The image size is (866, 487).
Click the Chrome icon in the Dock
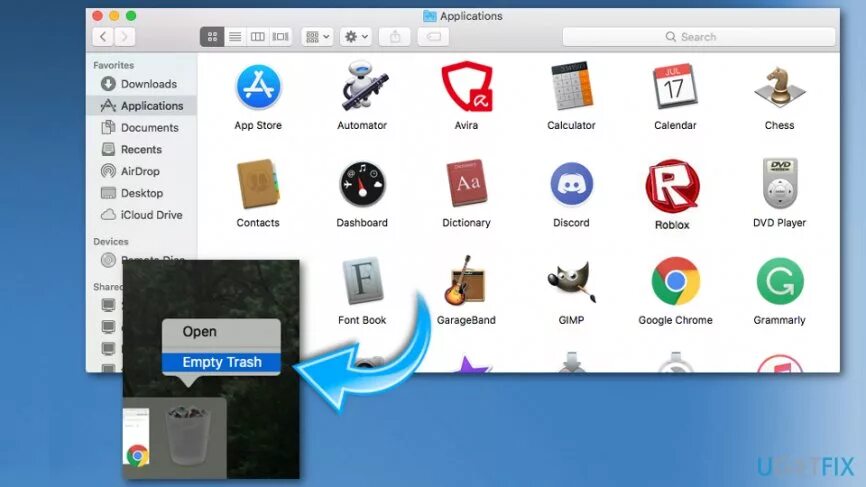[x=138, y=456]
